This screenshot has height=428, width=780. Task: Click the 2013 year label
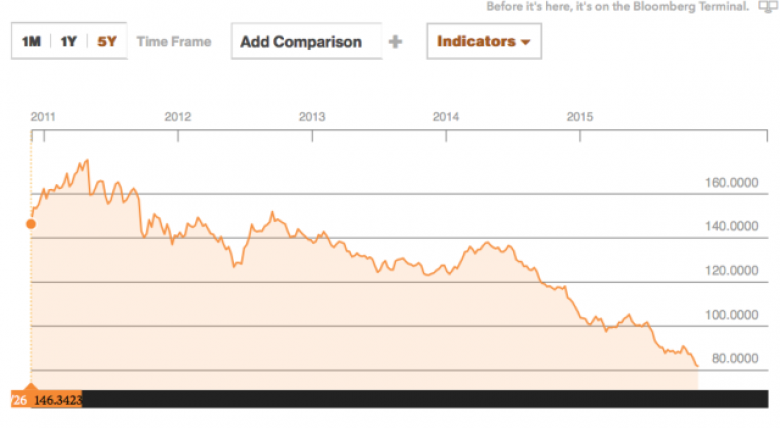point(312,117)
